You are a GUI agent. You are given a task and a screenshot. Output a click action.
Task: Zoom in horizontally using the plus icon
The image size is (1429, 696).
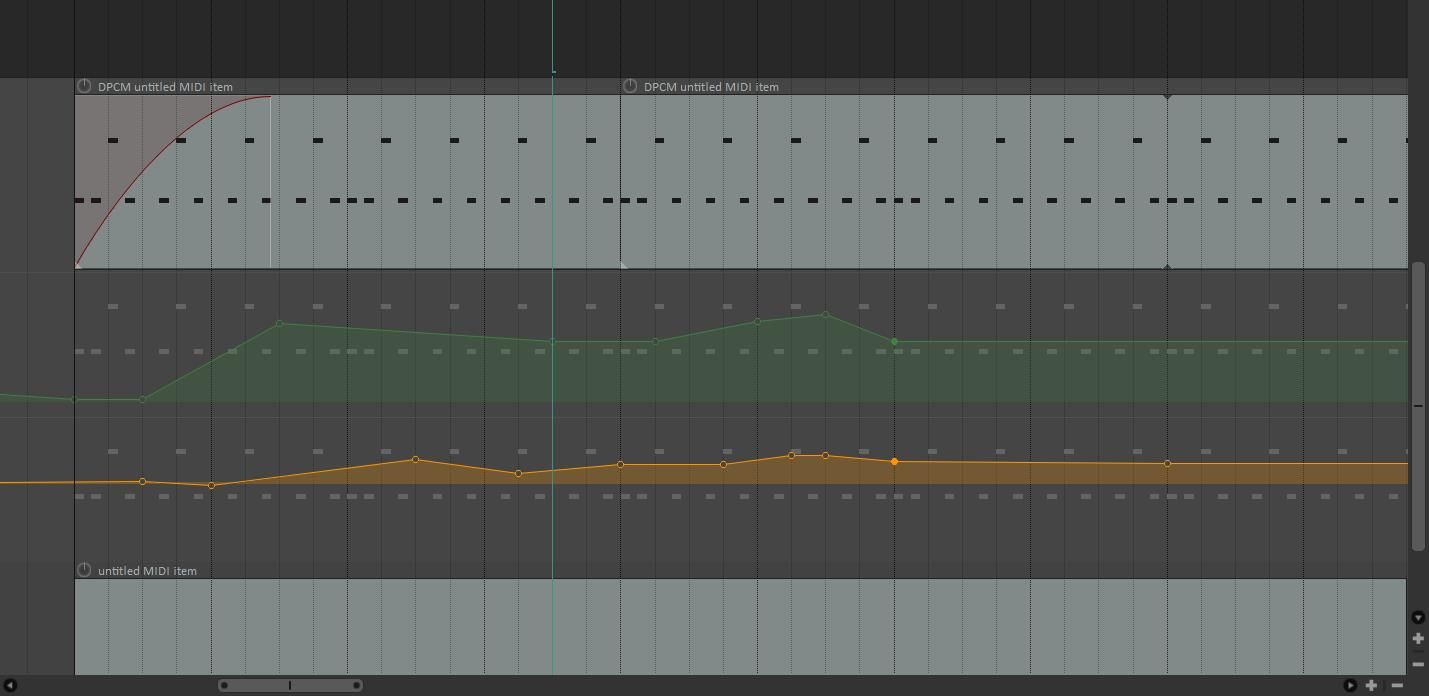tap(1371, 685)
